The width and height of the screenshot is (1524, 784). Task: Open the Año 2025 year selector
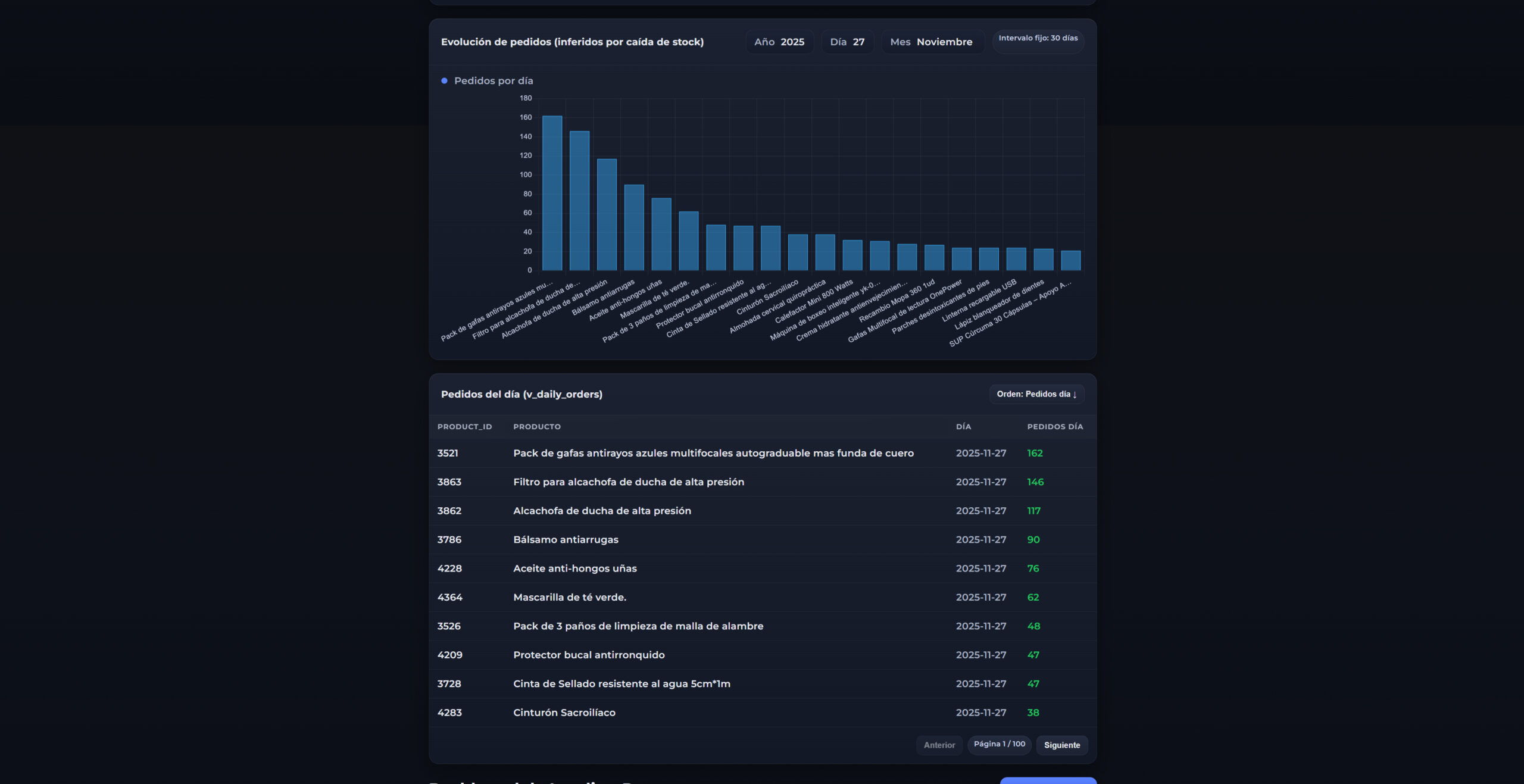[x=779, y=42]
